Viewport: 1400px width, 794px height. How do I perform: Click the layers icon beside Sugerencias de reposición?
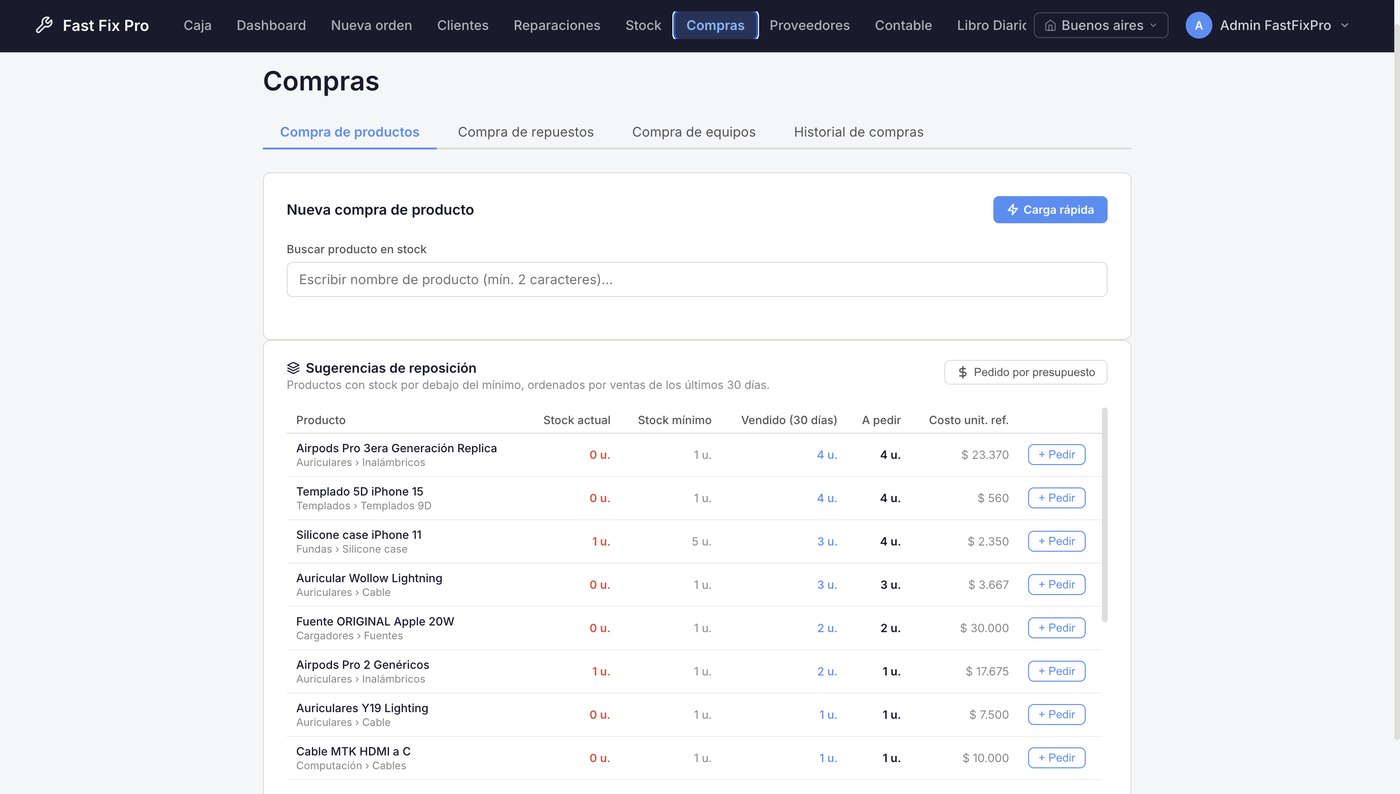tap(293, 368)
